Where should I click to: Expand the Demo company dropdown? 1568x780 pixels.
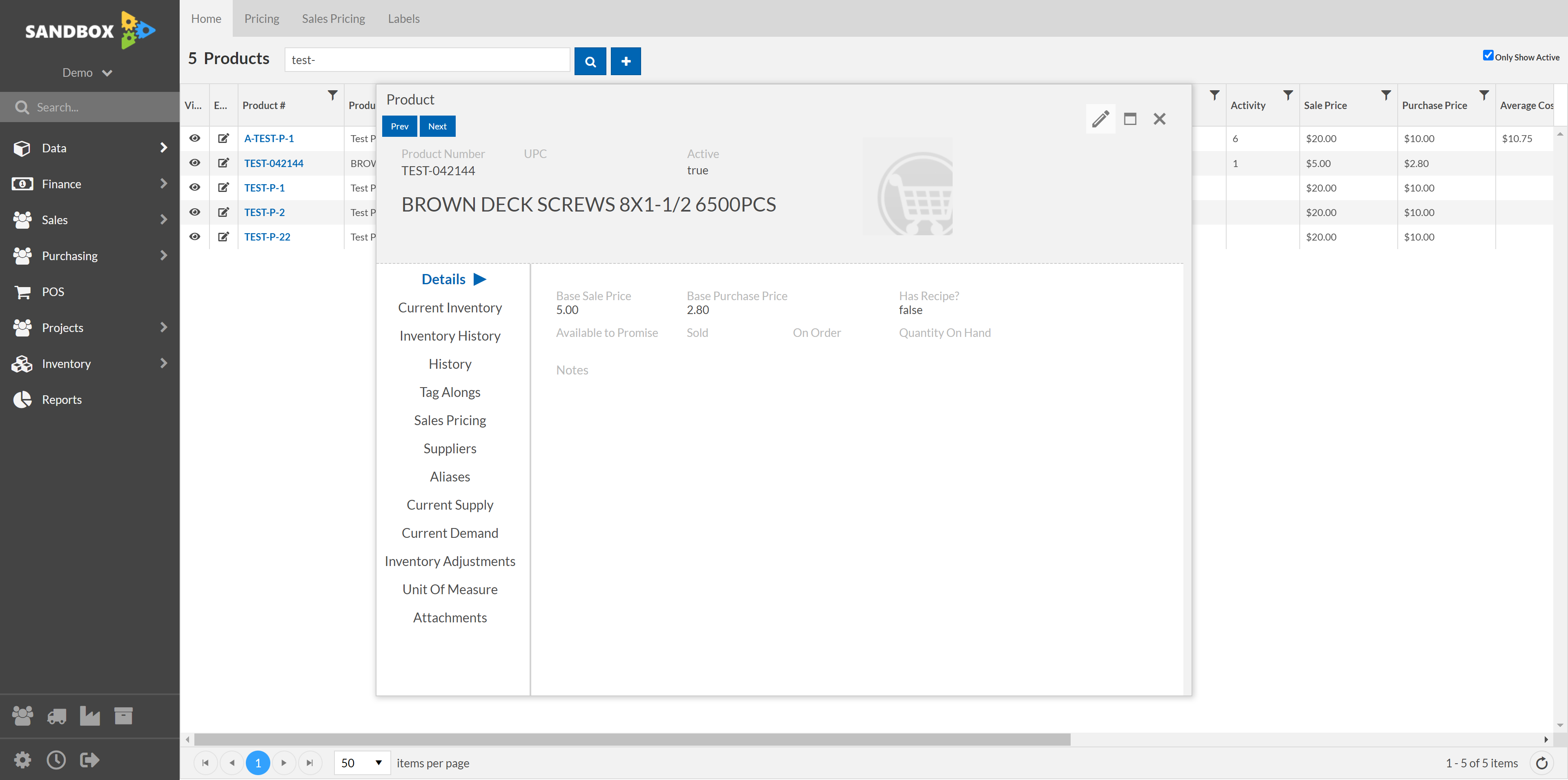click(x=88, y=73)
